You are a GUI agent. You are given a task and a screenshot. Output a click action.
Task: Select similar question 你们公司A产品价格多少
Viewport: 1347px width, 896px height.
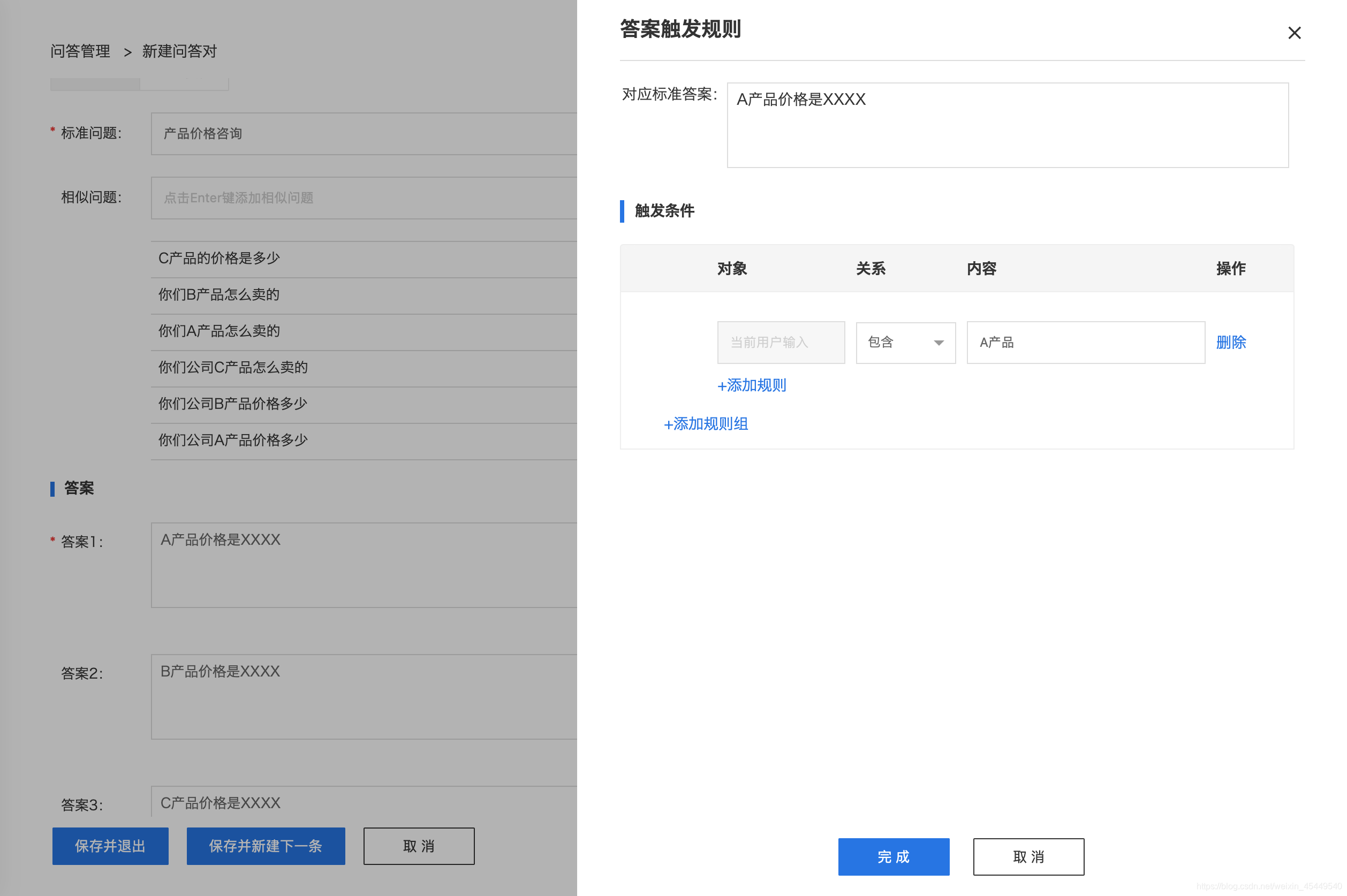point(232,440)
